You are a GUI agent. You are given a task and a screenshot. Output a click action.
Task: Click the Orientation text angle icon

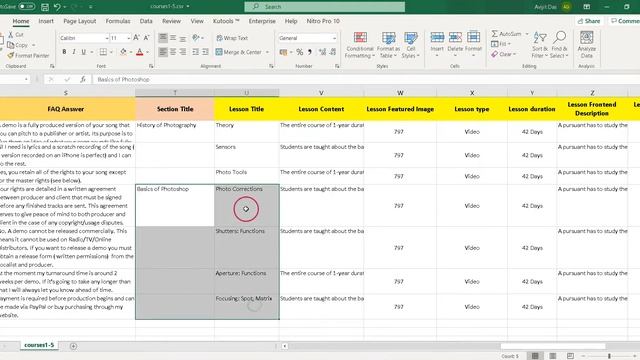(x=196, y=38)
